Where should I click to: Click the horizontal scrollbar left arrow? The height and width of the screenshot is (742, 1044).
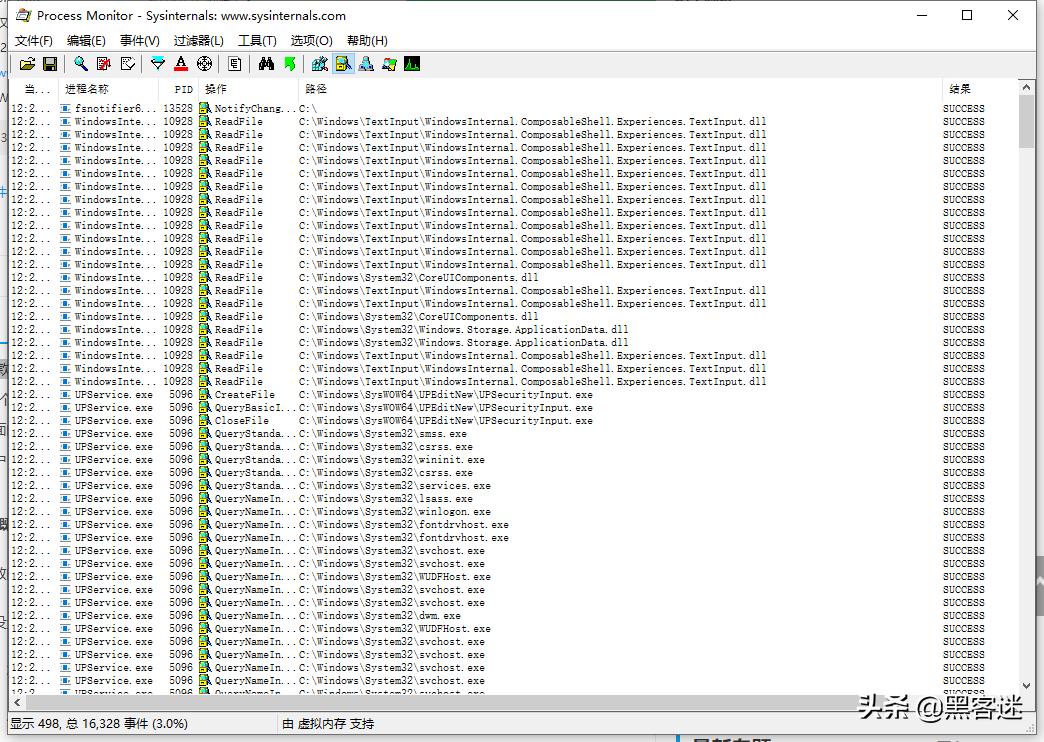coord(17,701)
